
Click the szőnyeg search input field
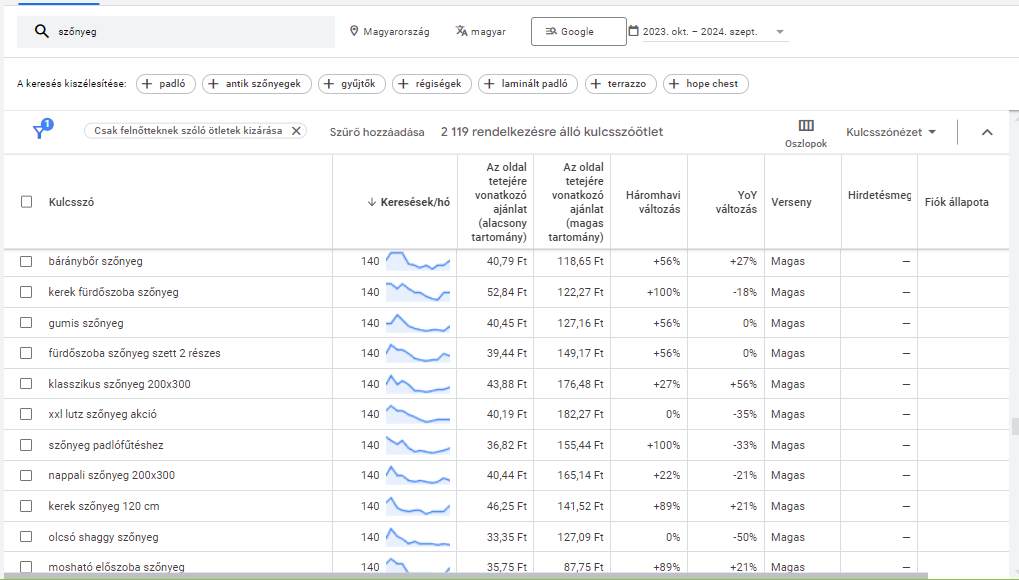click(x=190, y=32)
